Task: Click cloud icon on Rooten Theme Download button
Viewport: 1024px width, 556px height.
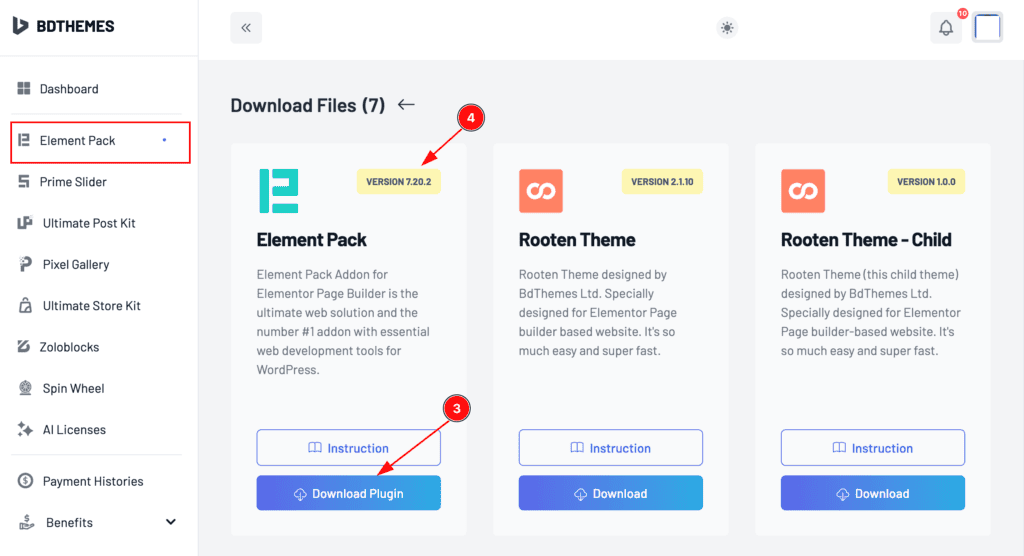Action: click(581, 495)
